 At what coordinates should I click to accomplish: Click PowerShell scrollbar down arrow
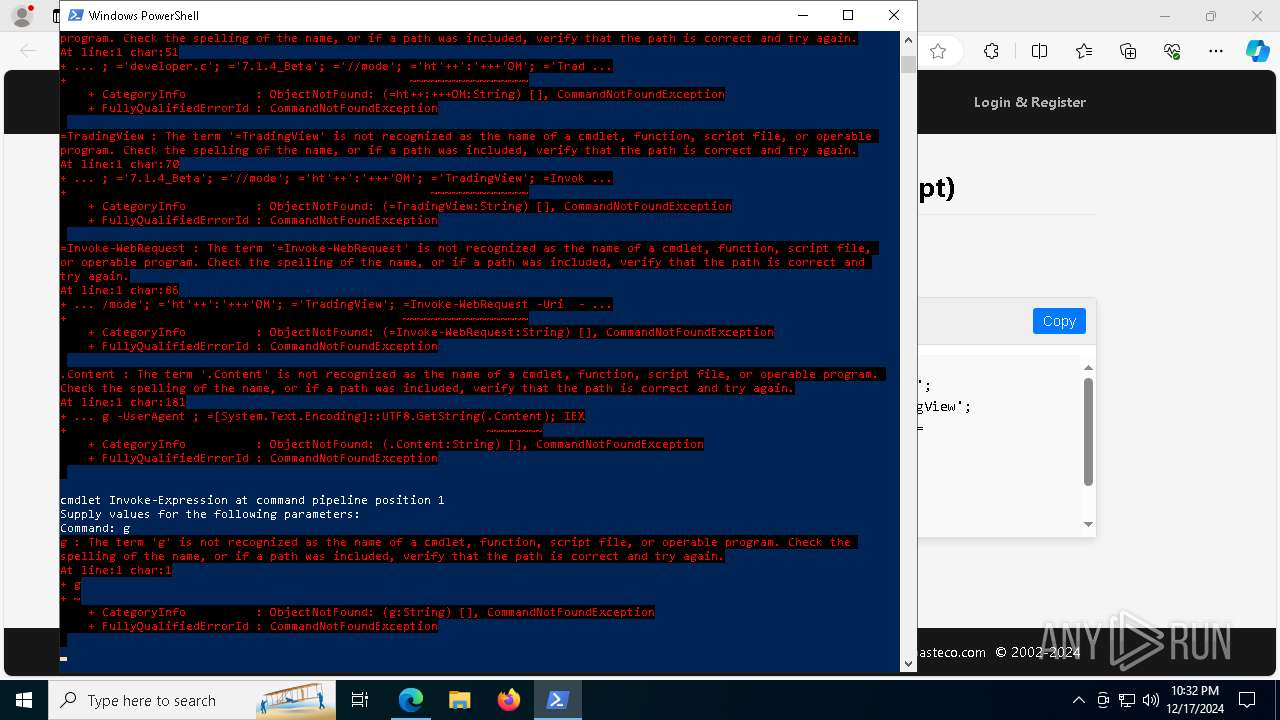pos(908,663)
